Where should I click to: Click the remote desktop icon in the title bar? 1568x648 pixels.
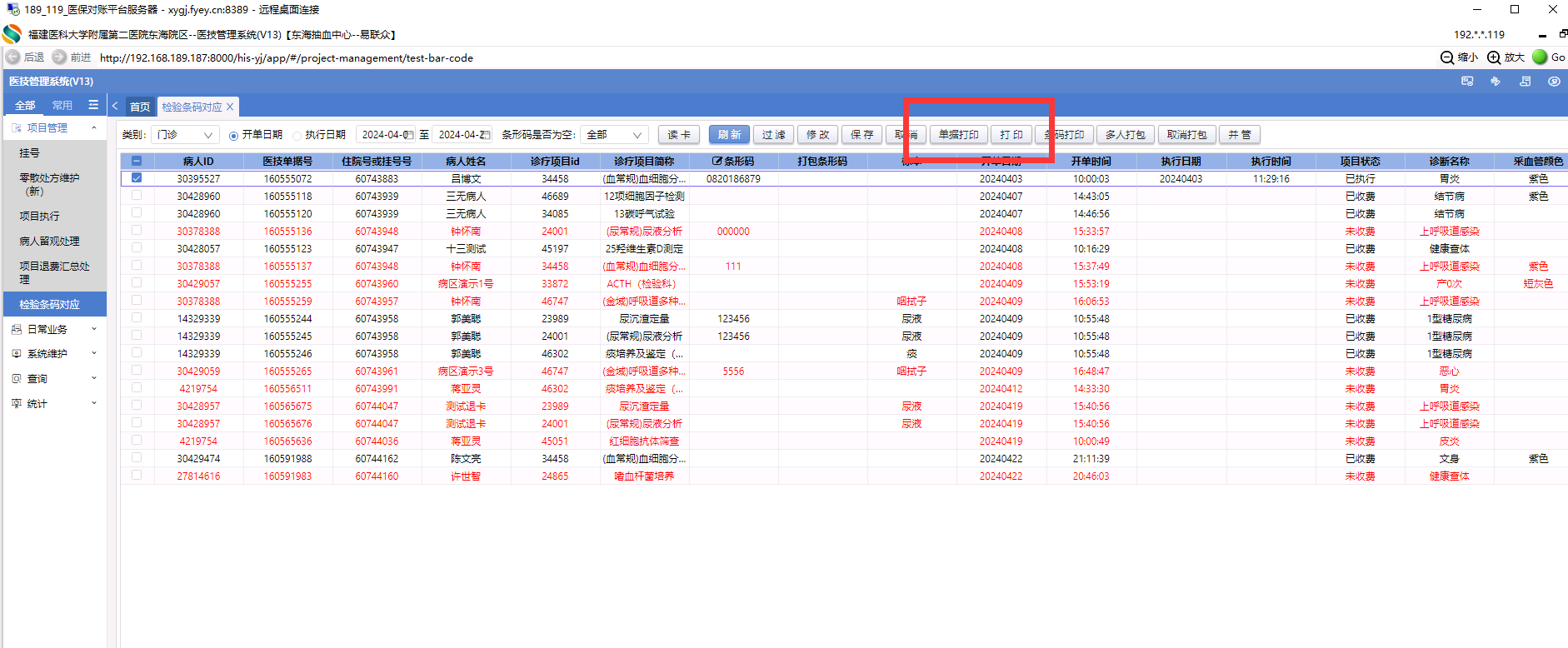click(12, 9)
